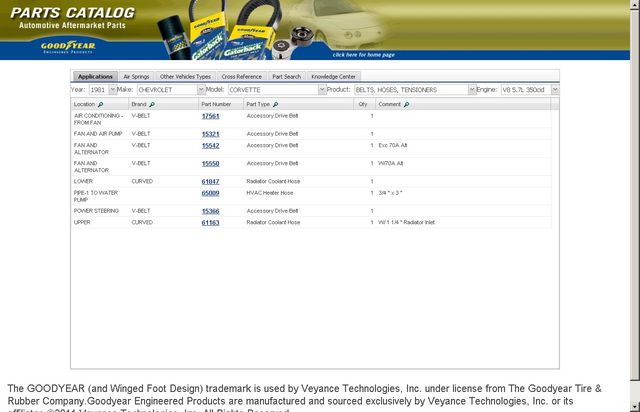This screenshot has height=412, width=640.
Task: Switch to the Applications tab
Action: [x=95, y=76]
